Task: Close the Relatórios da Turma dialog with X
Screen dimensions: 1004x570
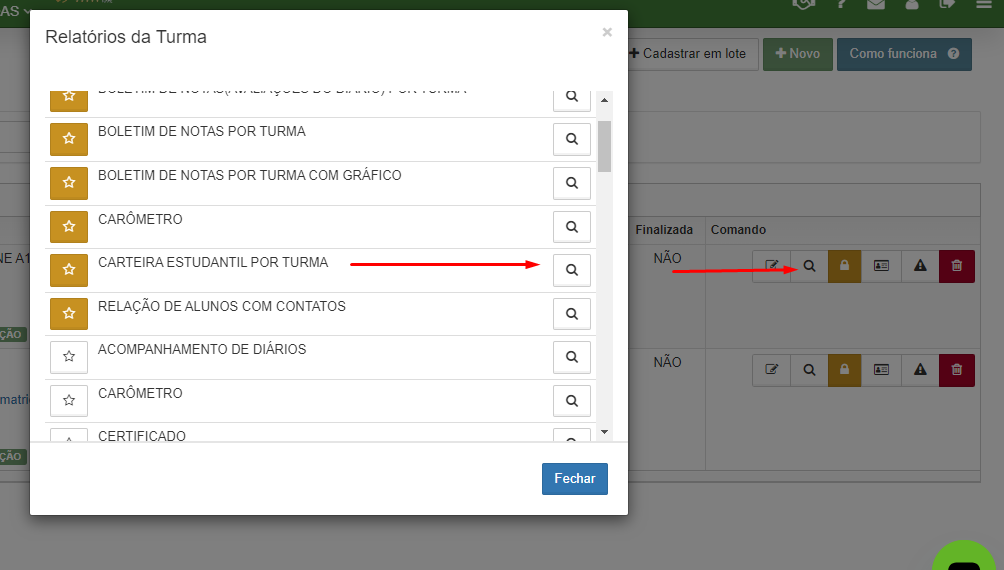Action: click(x=607, y=32)
